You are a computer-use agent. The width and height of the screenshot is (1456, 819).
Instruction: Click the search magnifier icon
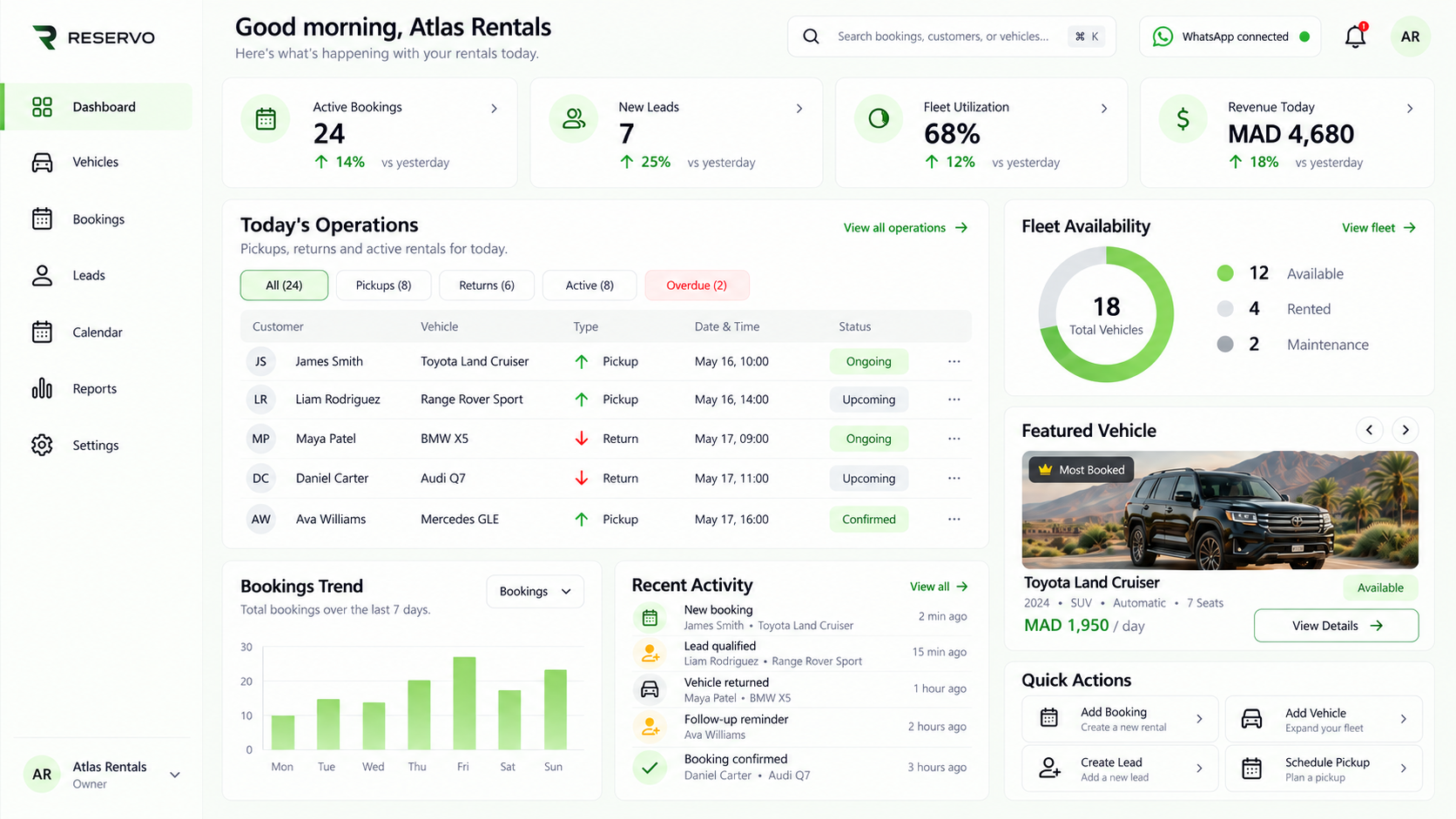pyautogui.click(x=811, y=37)
